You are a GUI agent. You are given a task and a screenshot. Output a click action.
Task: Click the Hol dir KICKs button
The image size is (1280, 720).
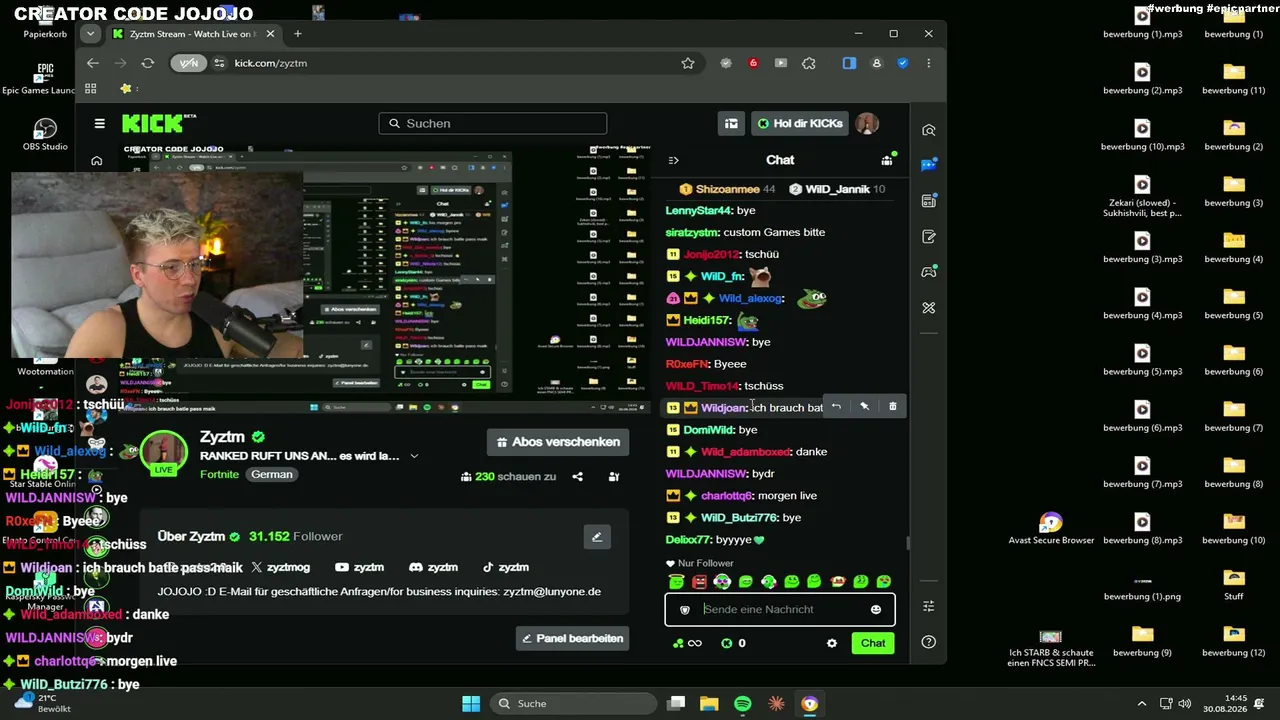800,123
